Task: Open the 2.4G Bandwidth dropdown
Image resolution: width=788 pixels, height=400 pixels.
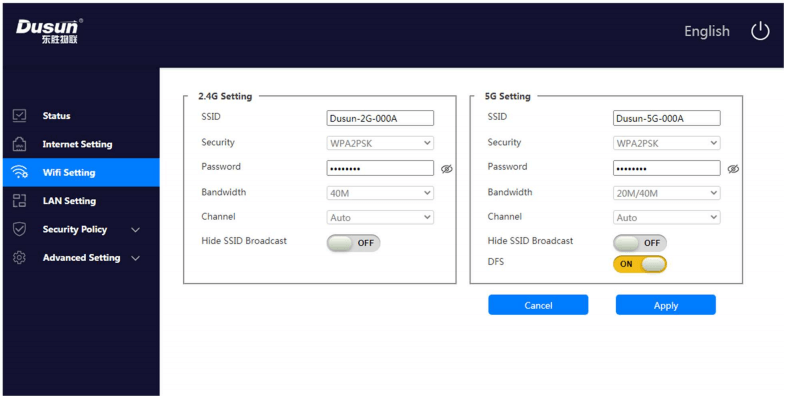Action: 380,193
